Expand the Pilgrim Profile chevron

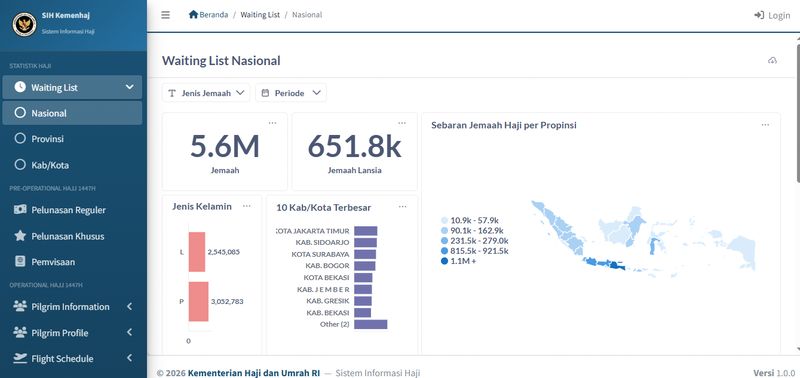(x=129, y=332)
